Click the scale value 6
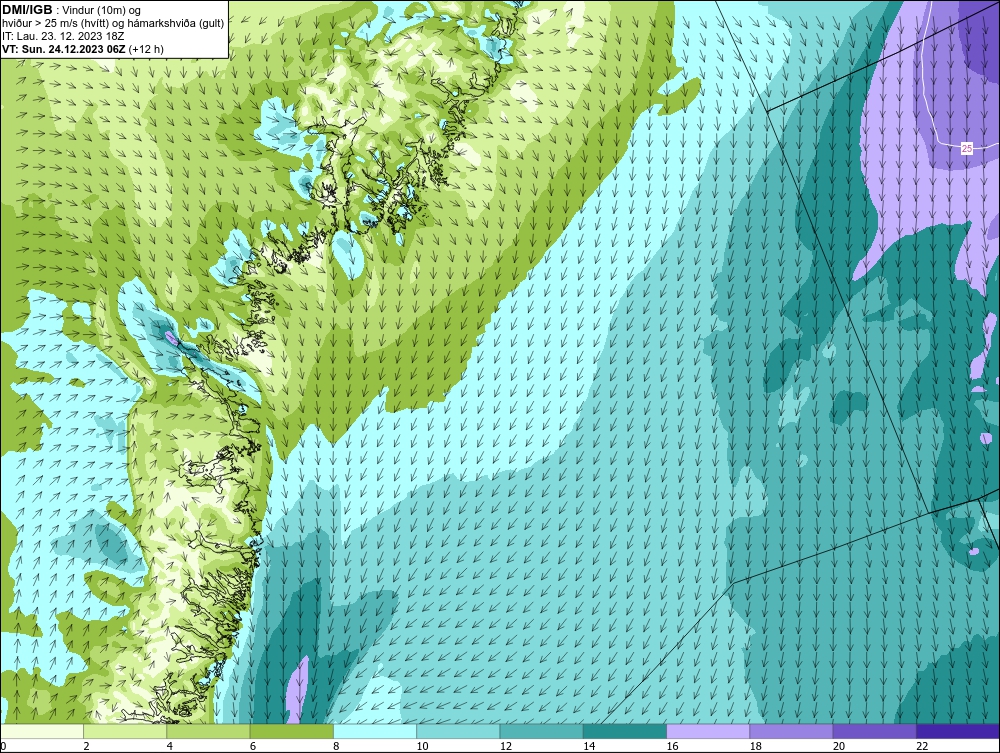 pos(253,747)
